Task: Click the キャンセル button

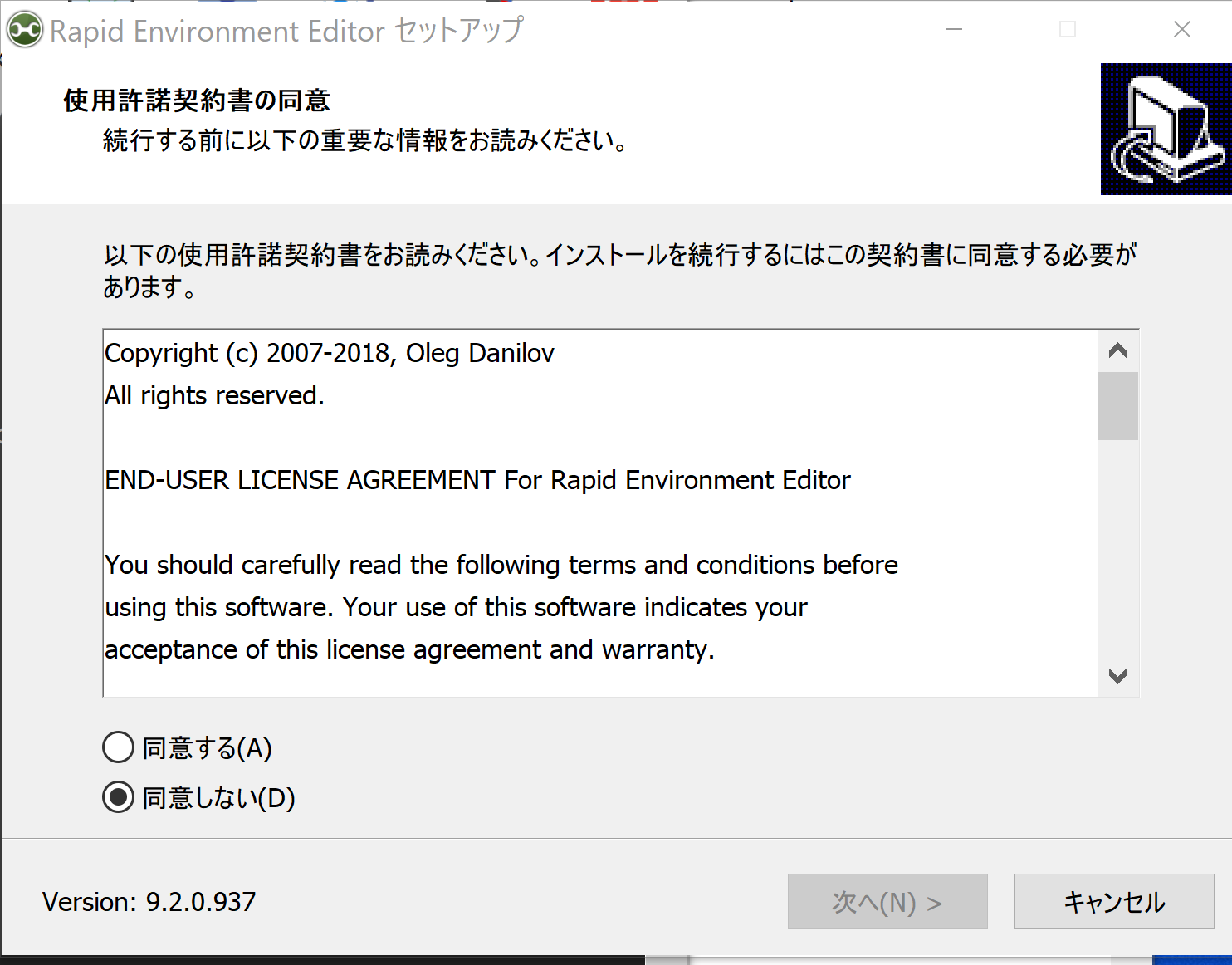Action: (x=1114, y=901)
